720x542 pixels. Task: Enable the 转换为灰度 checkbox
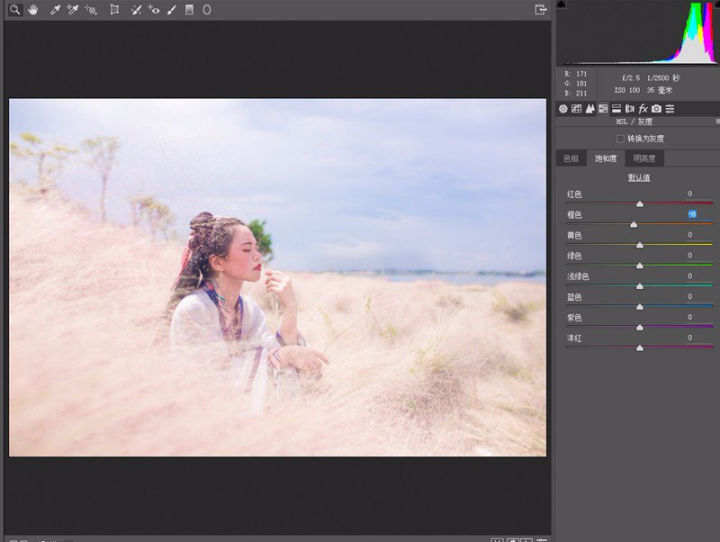620,138
